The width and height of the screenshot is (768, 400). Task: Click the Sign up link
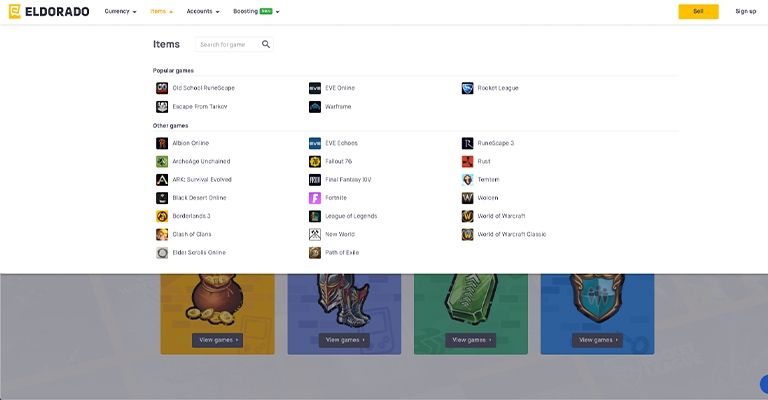[x=745, y=11]
